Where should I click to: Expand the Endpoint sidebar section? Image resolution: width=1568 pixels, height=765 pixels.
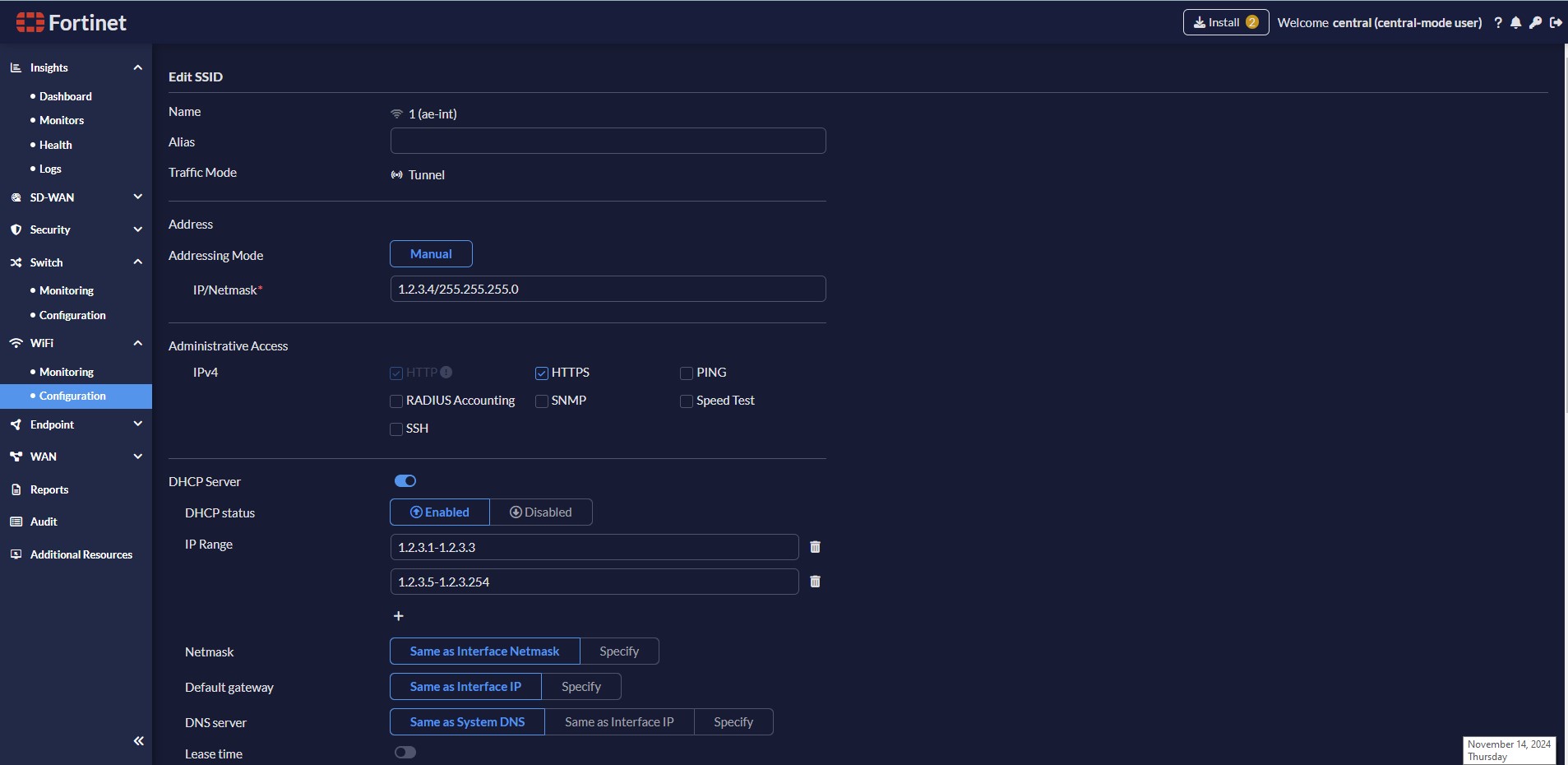[x=137, y=424]
